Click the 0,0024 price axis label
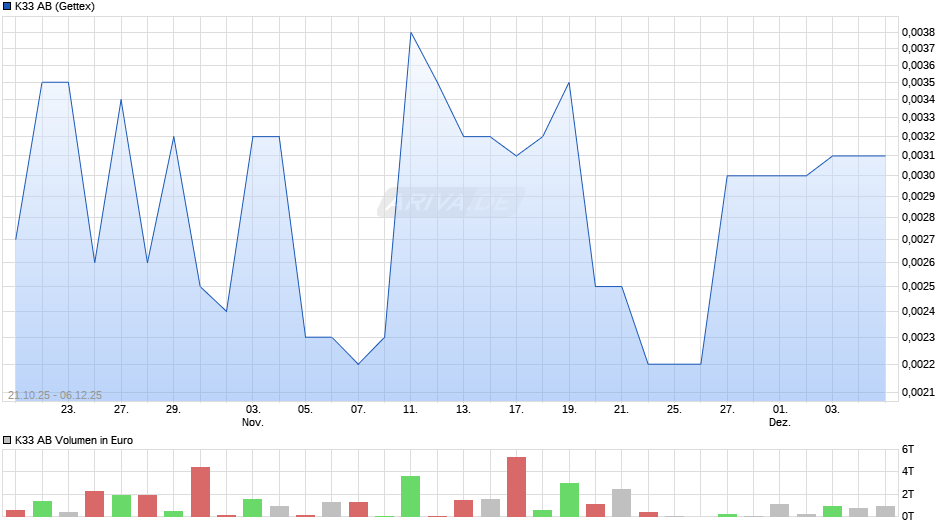The image size is (940, 526). coord(918,311)
